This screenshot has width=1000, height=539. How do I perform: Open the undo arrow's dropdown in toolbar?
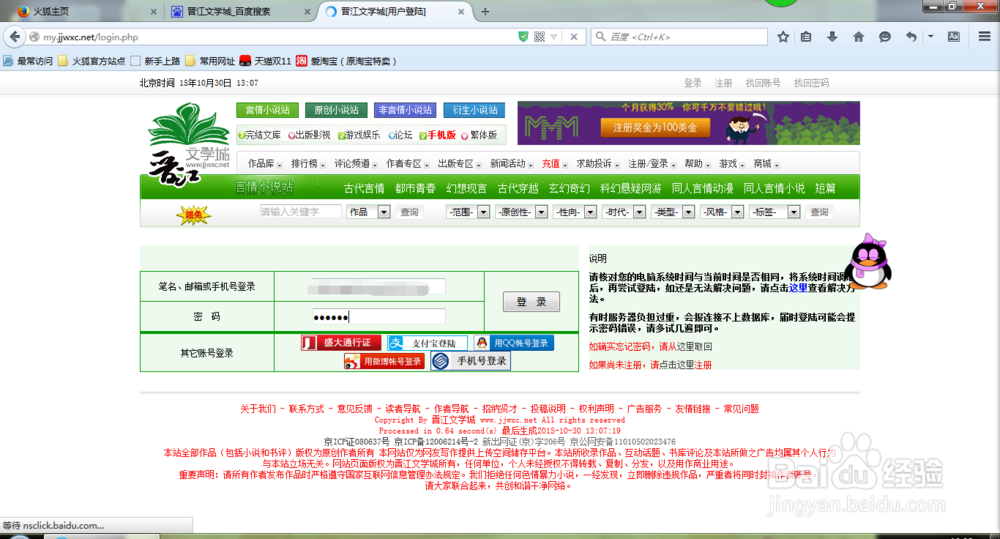pos(930,37)
